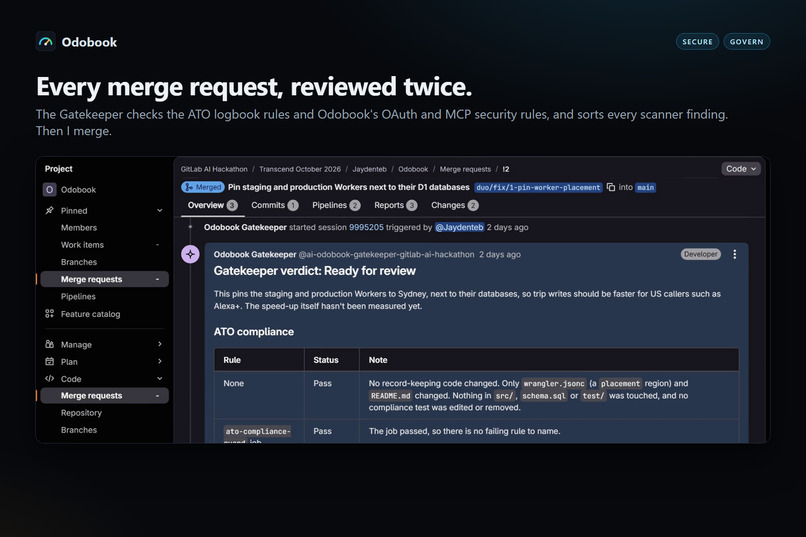Click the GOVERN badge
The width and height of the screenshot is (806, 537).
pyautogui.click(x=746, y=42)
